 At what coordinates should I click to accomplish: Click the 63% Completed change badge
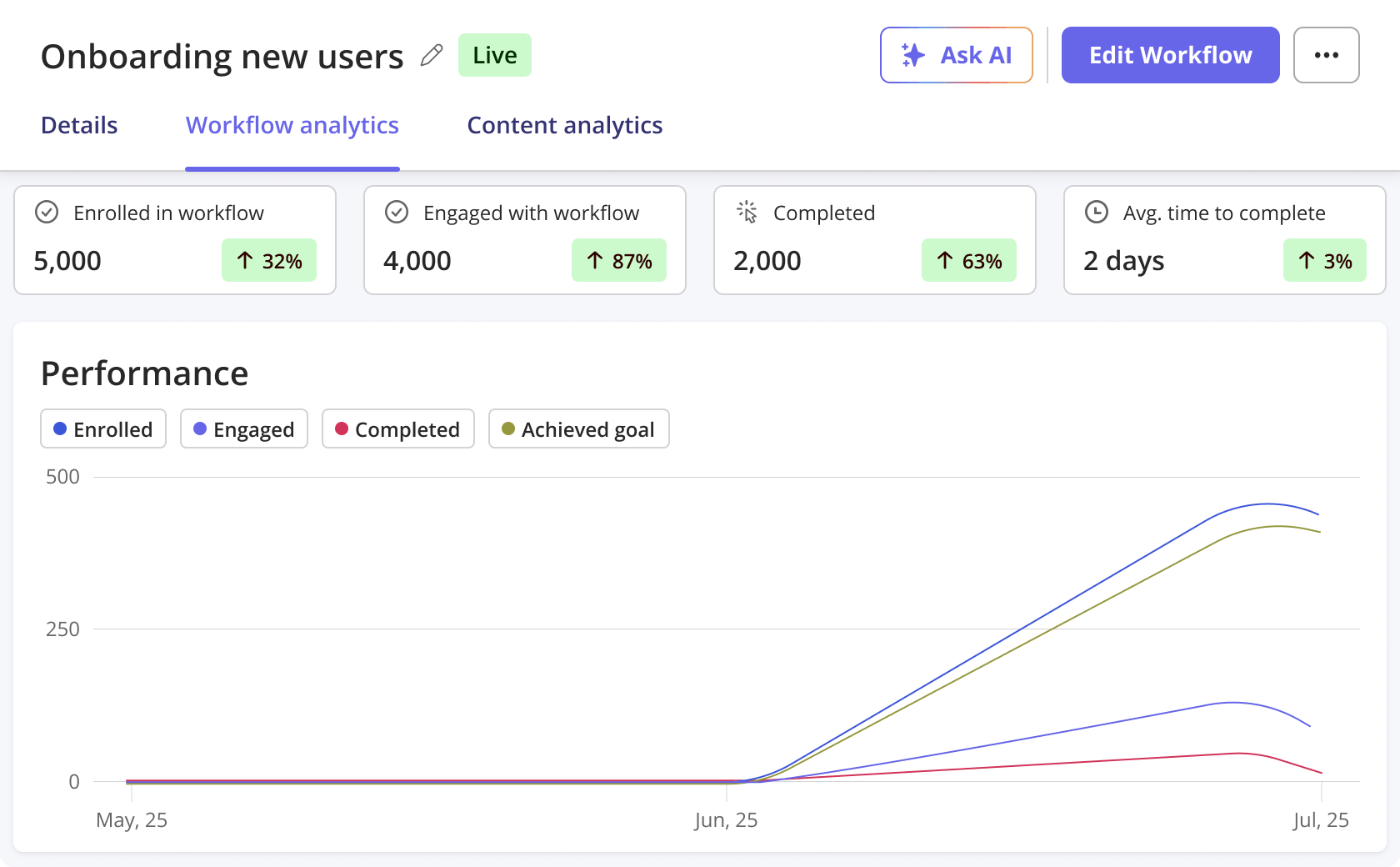pyautogui.click(x=968, y=261)
